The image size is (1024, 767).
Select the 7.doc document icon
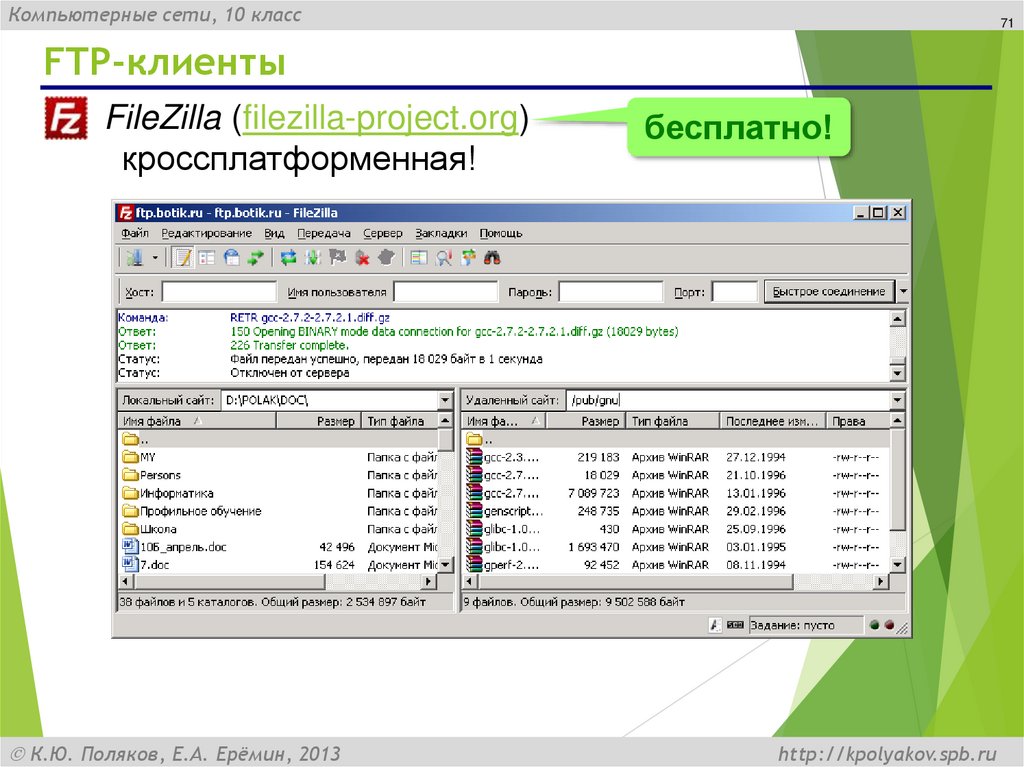click(x=130, y=564)
